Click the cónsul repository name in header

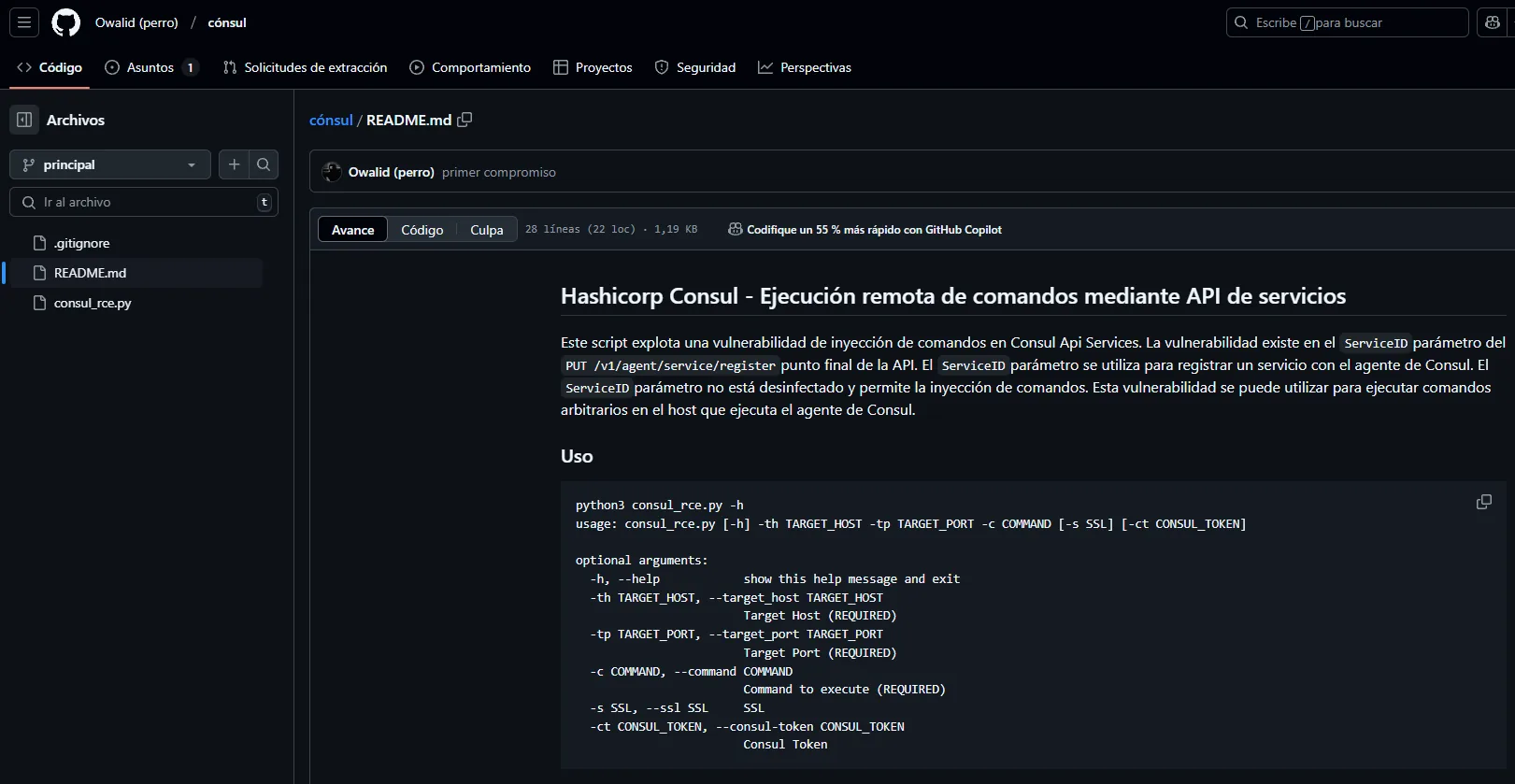pos(227,22)
